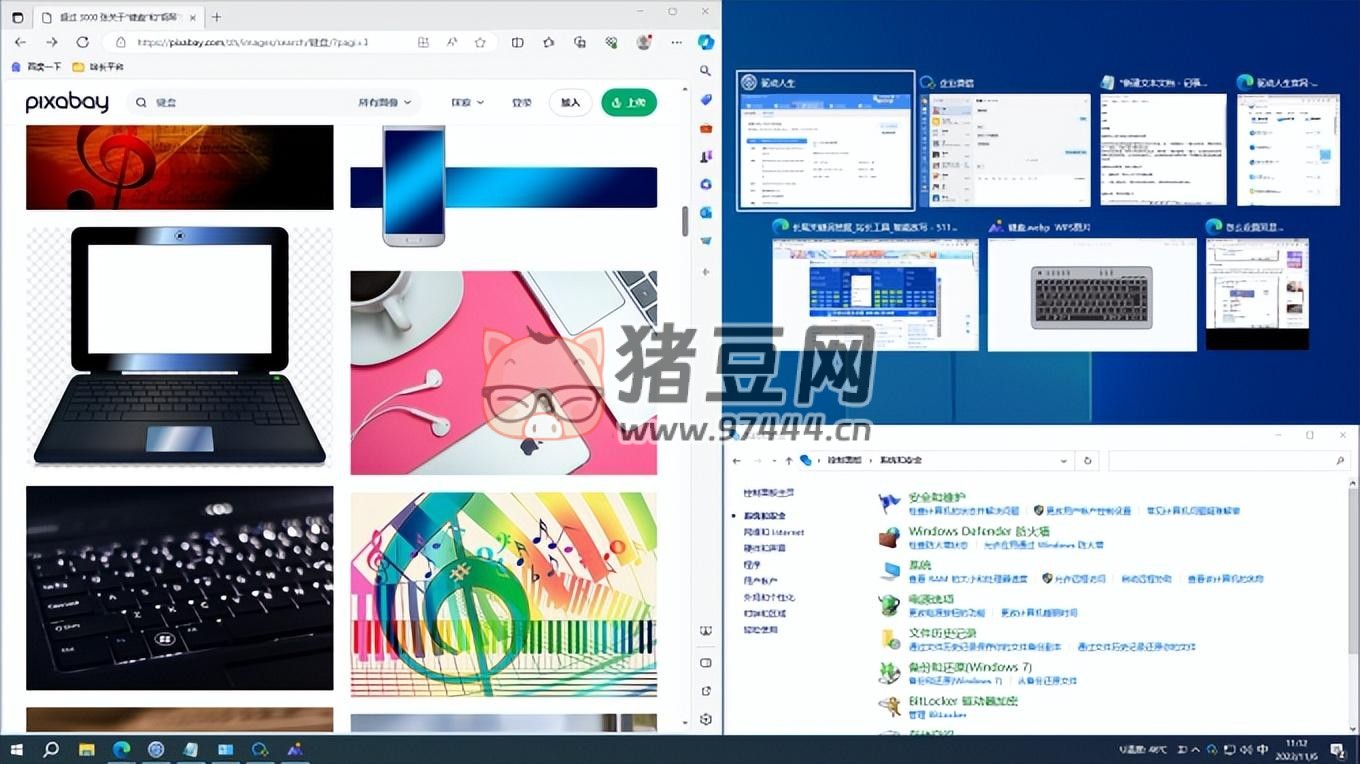Open Edge split screen icon
This screenshot has height=764, width=1360.
point(517,42)
